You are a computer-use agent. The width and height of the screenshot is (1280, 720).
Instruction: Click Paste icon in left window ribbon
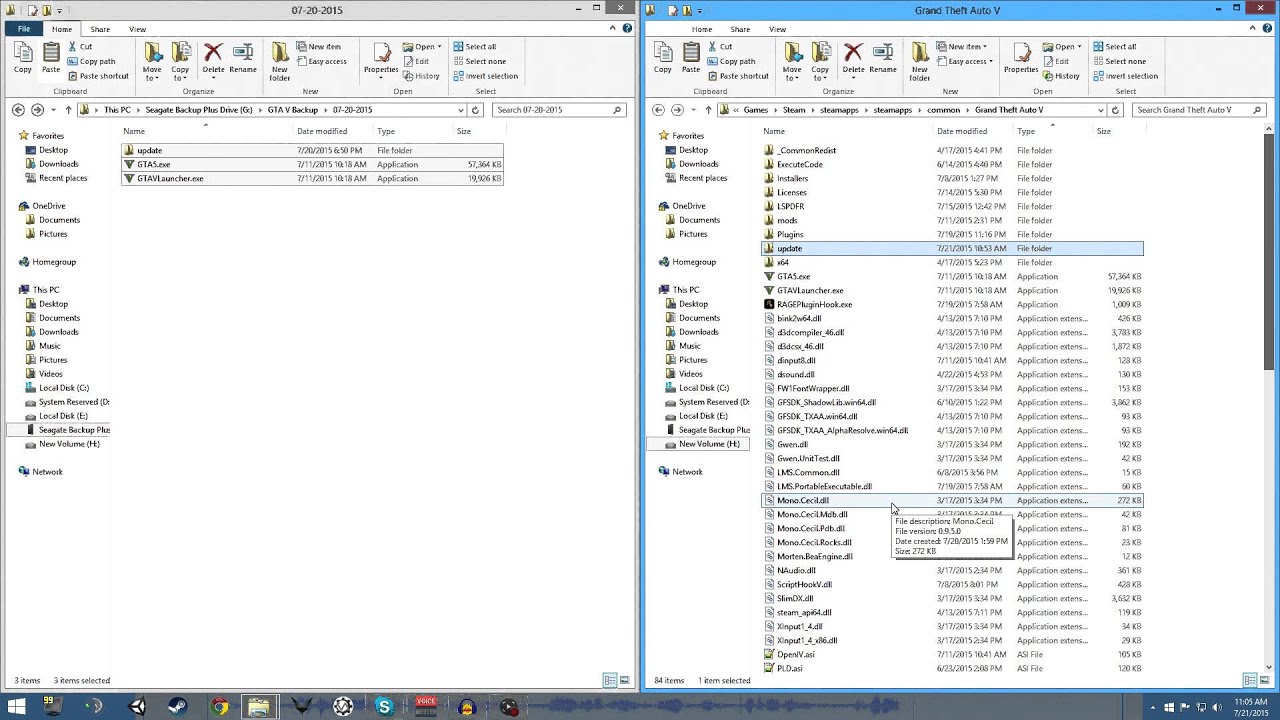coord(51,58)
